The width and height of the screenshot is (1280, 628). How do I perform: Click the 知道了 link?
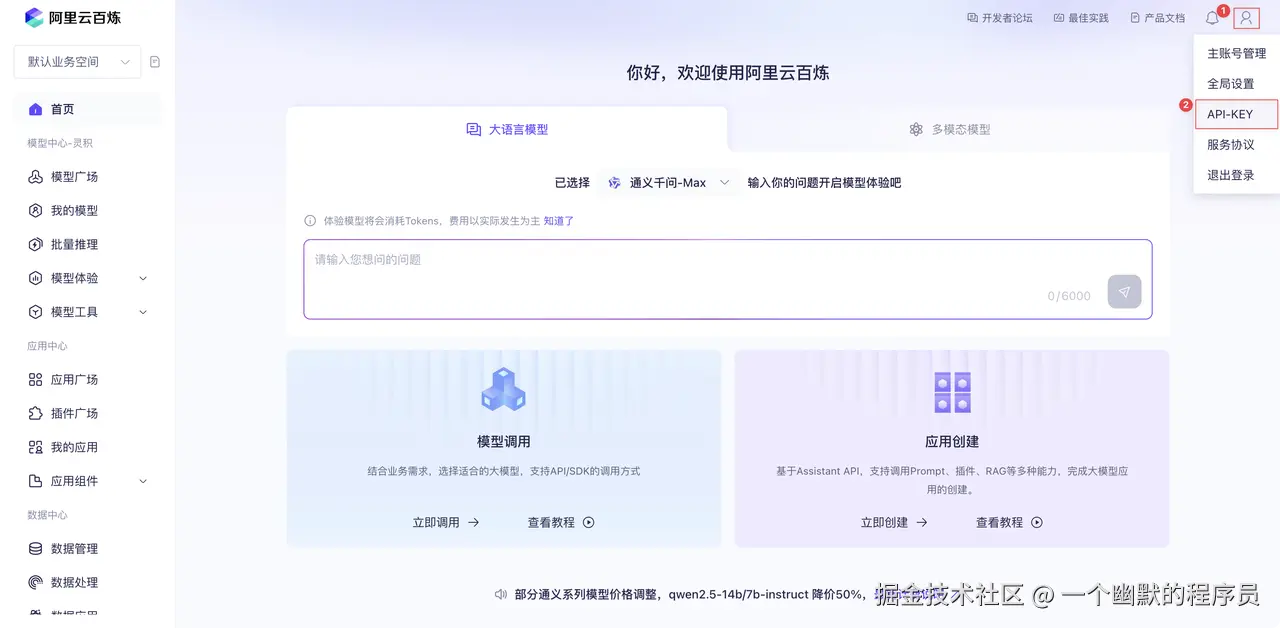(559, 221)
